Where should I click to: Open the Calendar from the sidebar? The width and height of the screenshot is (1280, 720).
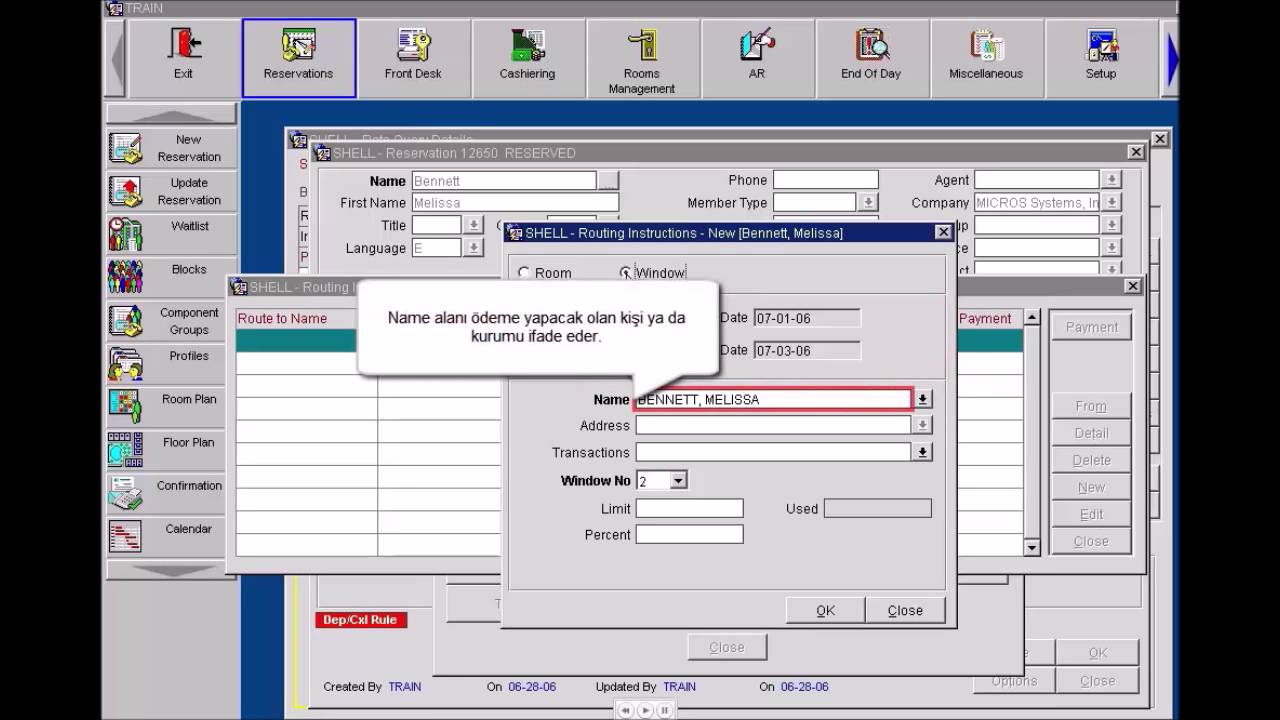click(x=171, y=536)
